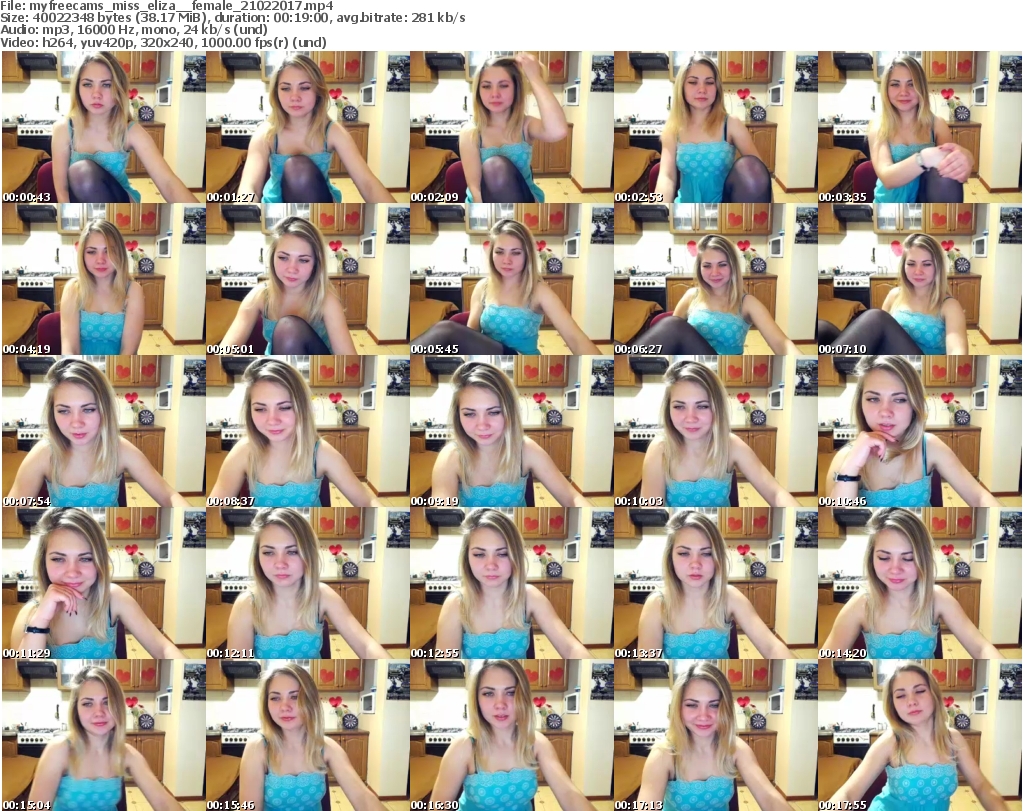Click the thumbnail marked 00:02:09
1024x811 pixels.
(511, 127)
